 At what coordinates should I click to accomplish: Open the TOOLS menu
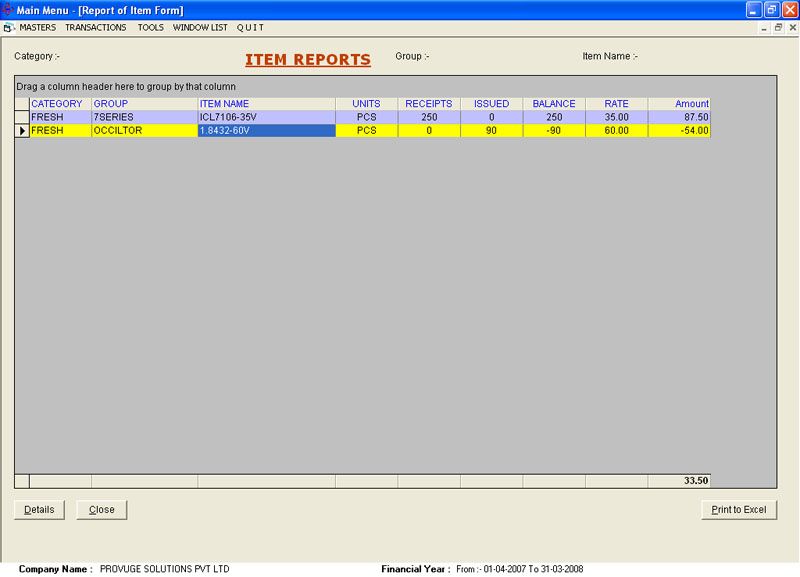pyautogui.click(x=150, y=28)
